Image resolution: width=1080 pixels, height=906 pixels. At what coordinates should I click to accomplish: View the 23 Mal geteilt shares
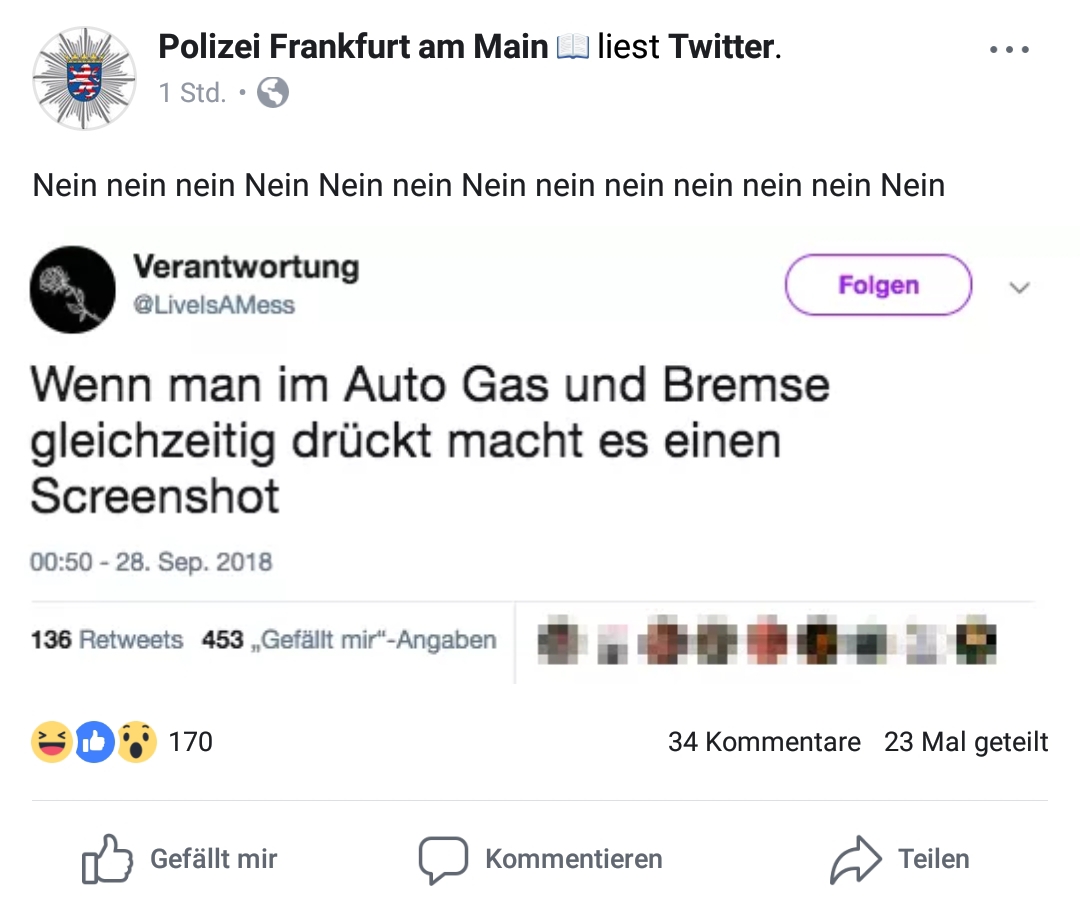click(966, 742)
